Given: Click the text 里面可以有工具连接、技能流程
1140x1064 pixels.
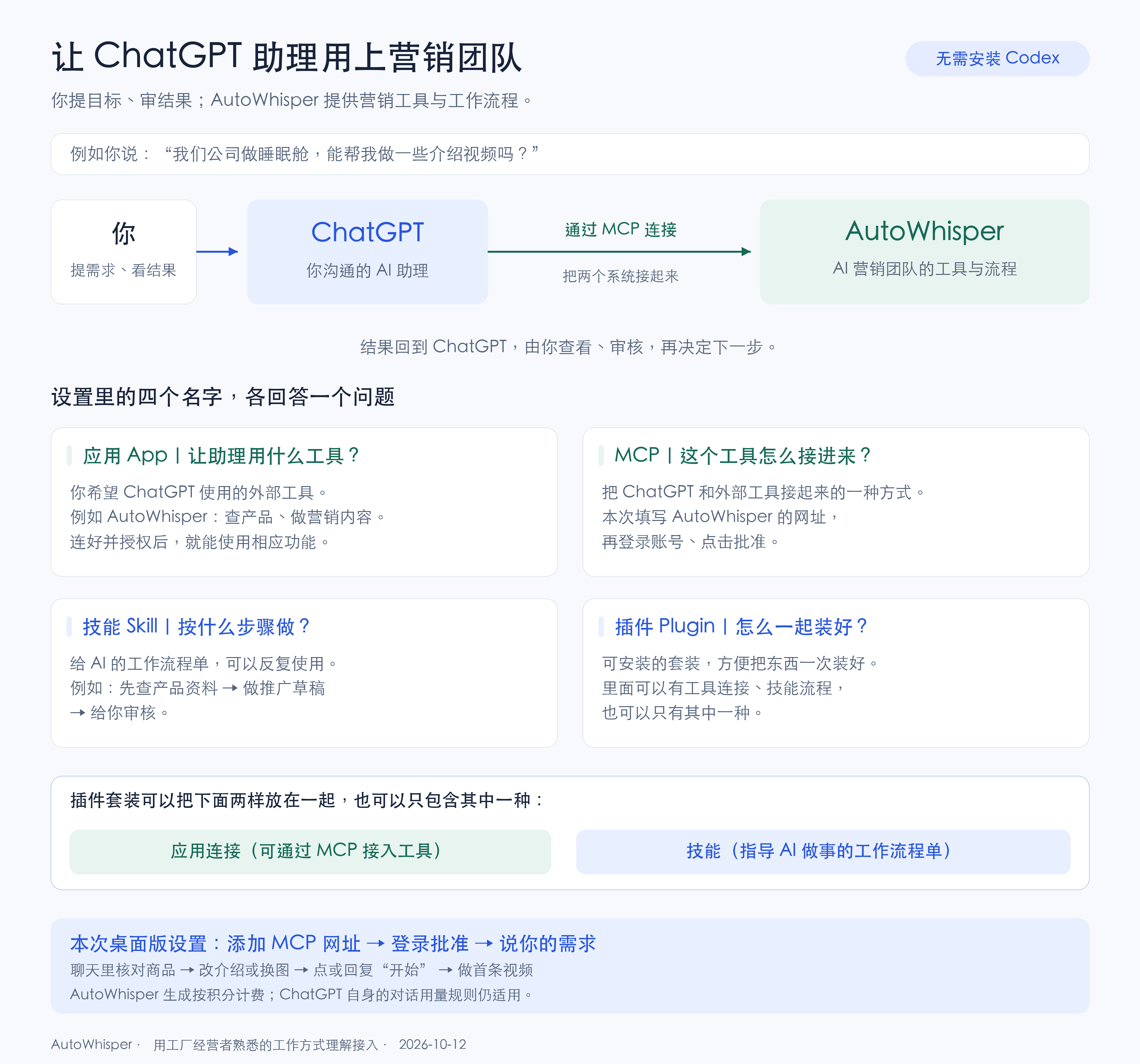Looking at the screenshot, I should [723, 688].
